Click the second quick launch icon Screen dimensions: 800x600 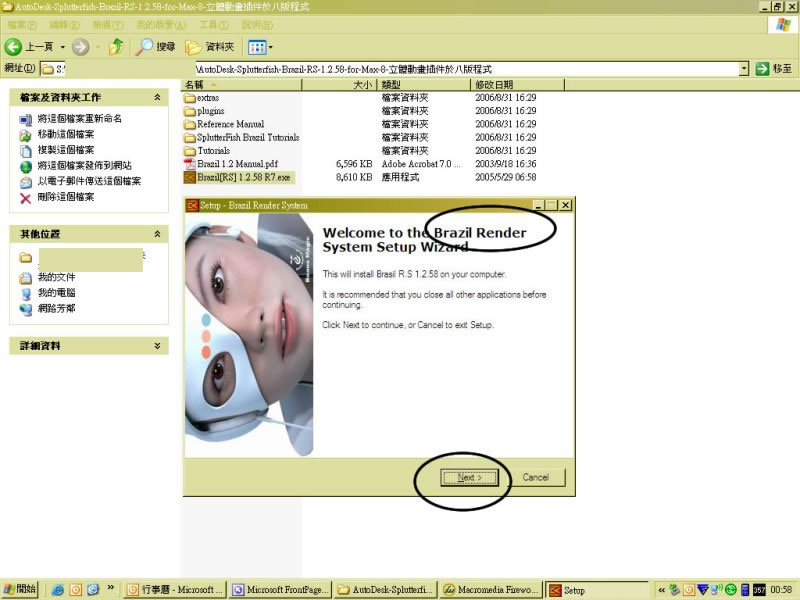76,590
